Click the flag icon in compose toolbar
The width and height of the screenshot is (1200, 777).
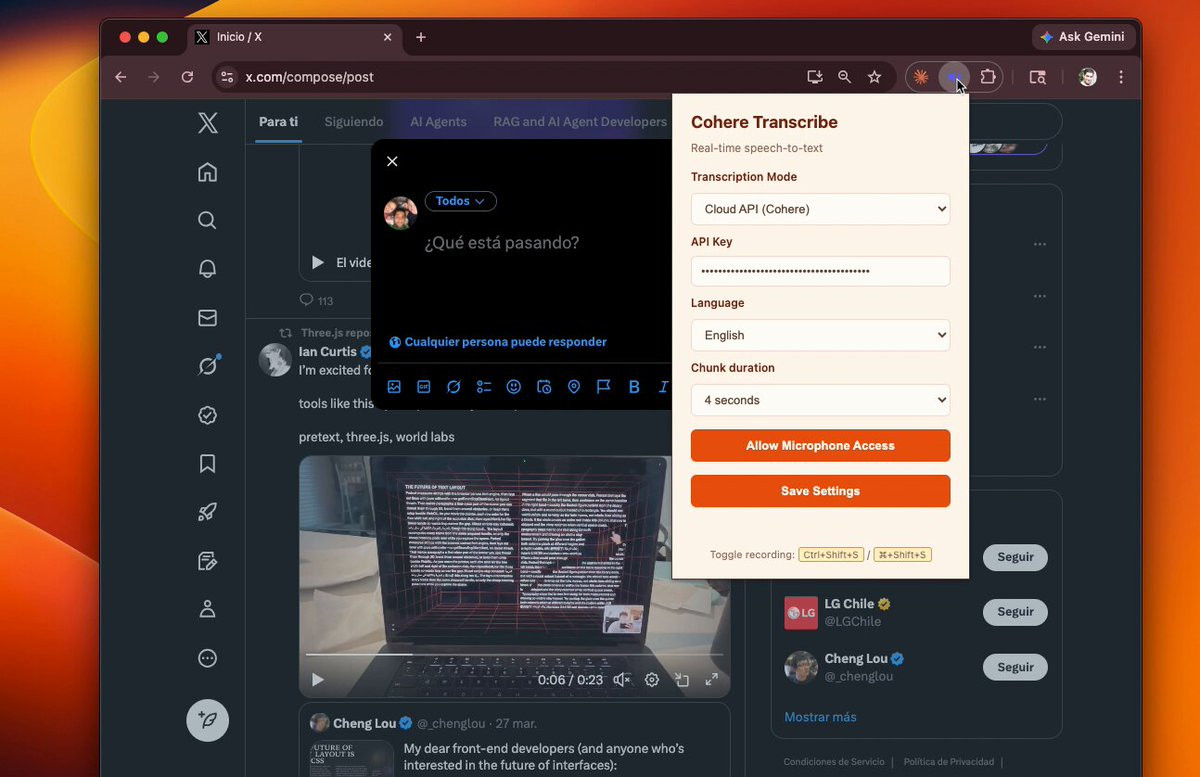point(604,387)
